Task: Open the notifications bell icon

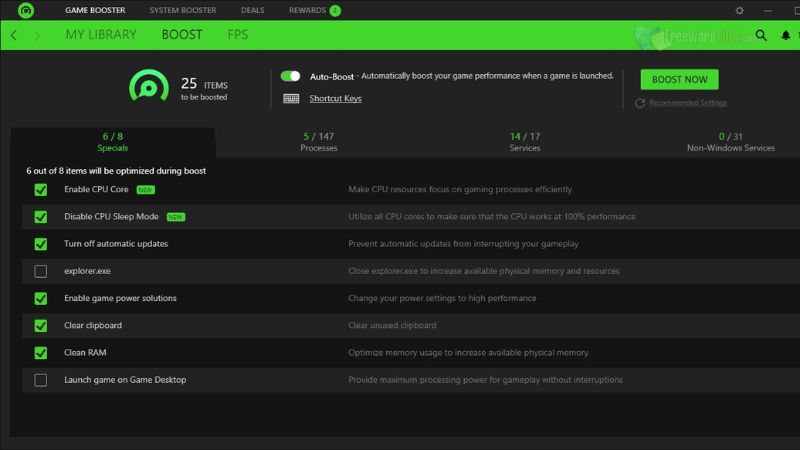Action: coord(785,35)
